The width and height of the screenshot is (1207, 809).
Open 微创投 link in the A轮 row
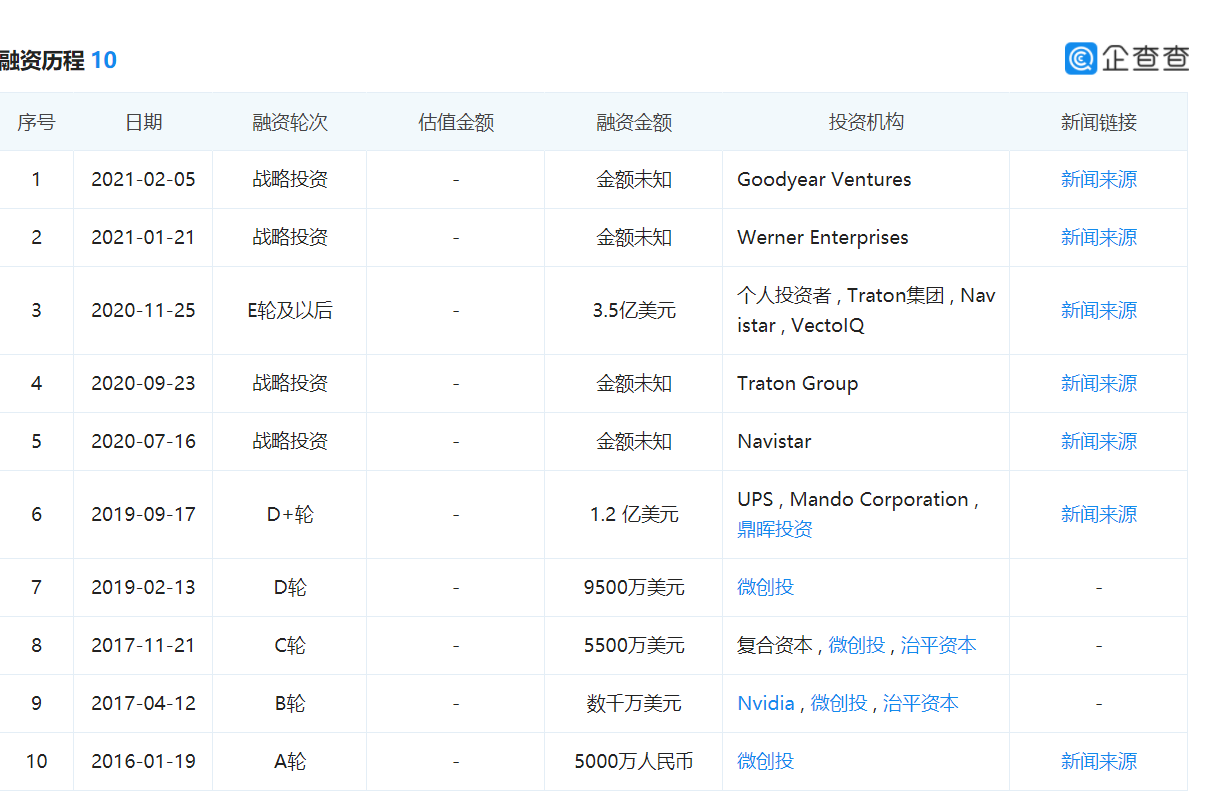[766, 762]
